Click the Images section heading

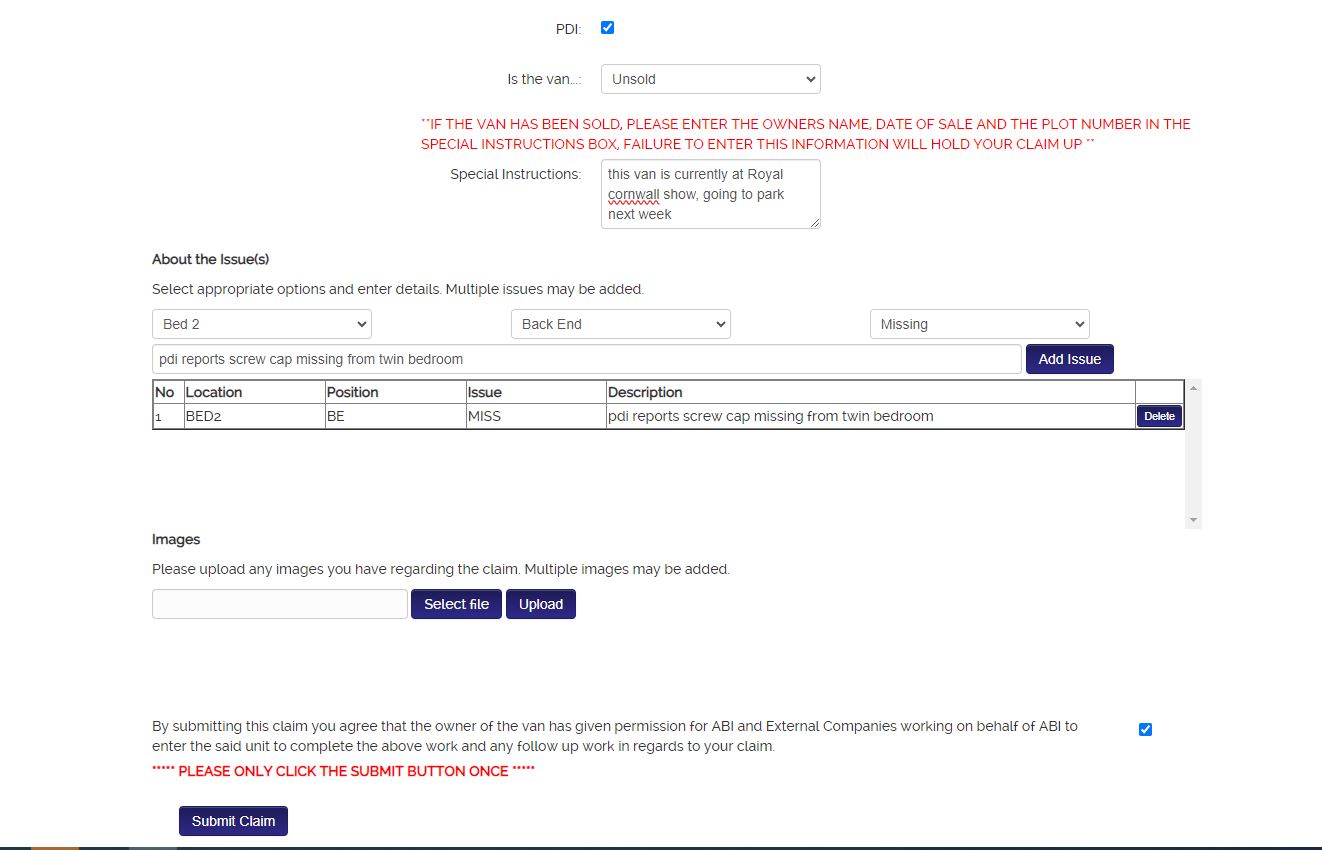coord(176,539)
